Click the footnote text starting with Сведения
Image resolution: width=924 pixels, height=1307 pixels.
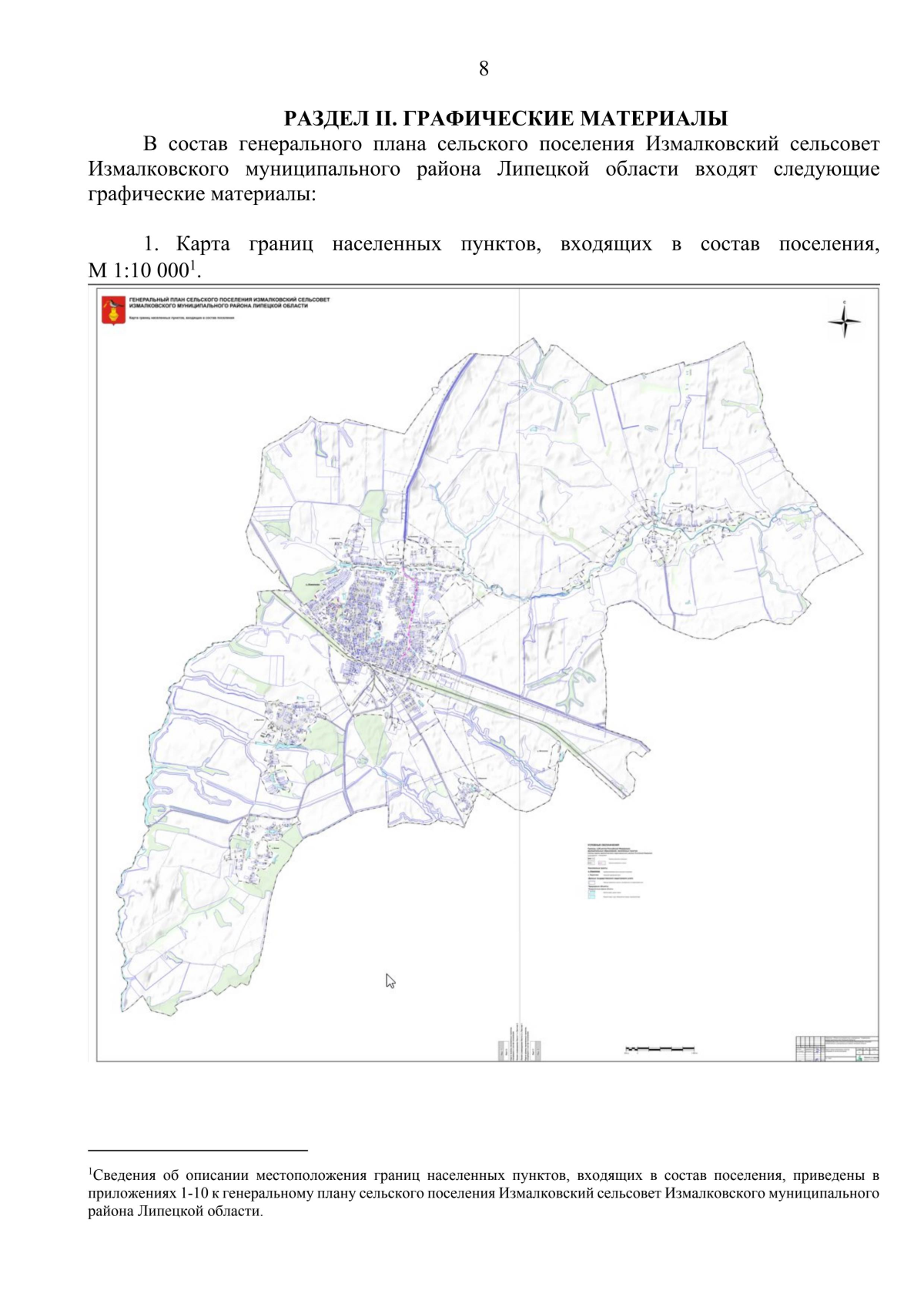(x=484, y=1193)
